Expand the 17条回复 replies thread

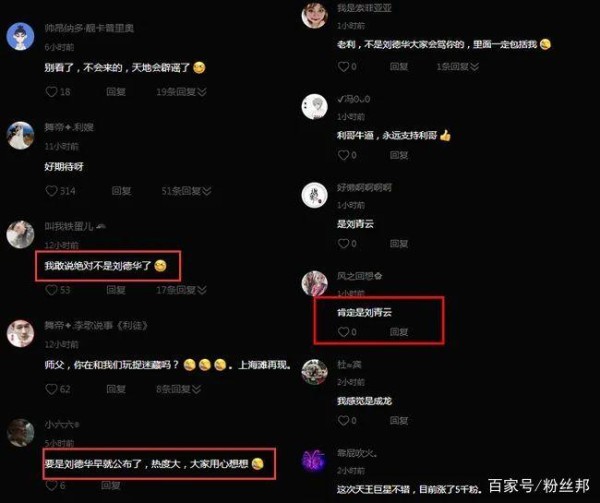click(x=181, y=290)
